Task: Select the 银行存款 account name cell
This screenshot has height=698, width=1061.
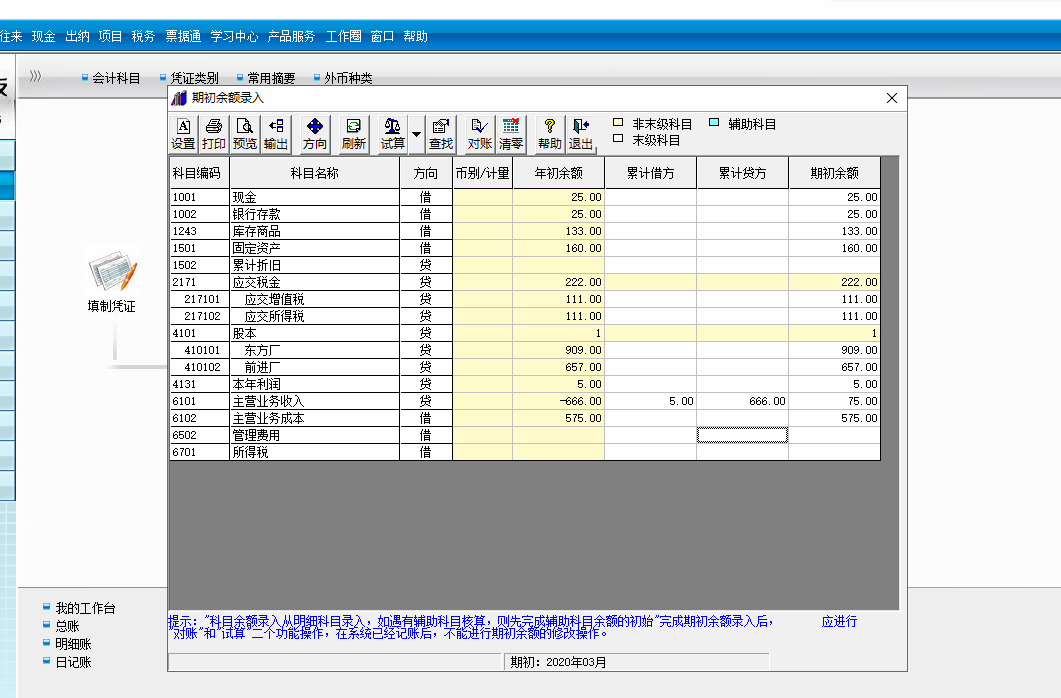Action: coord(315,214)
